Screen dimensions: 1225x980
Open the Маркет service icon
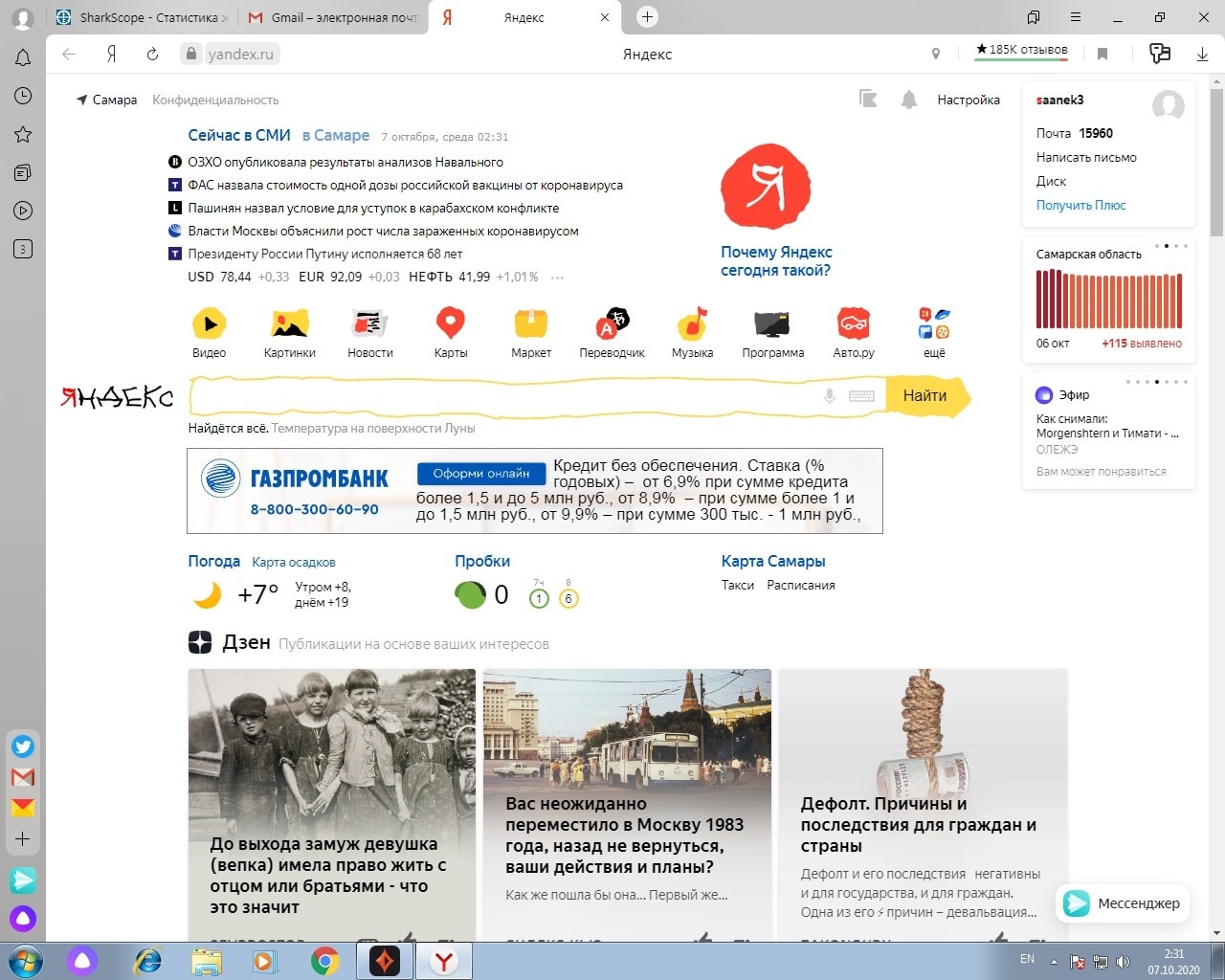pos(531,323)
